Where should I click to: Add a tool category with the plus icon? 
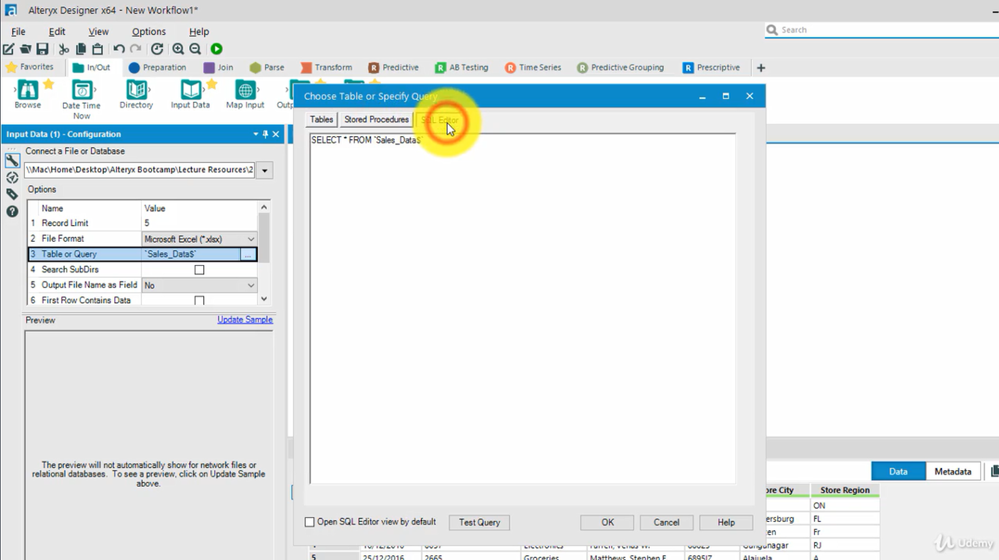761,68
